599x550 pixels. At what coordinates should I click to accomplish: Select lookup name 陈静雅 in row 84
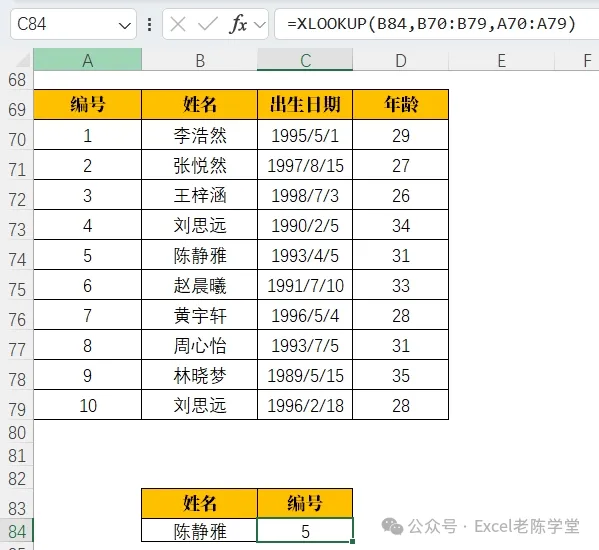(x=199, y=531)
